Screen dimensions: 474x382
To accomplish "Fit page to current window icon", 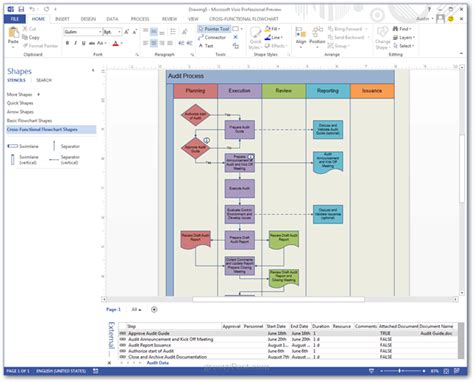I will (446, 371).
